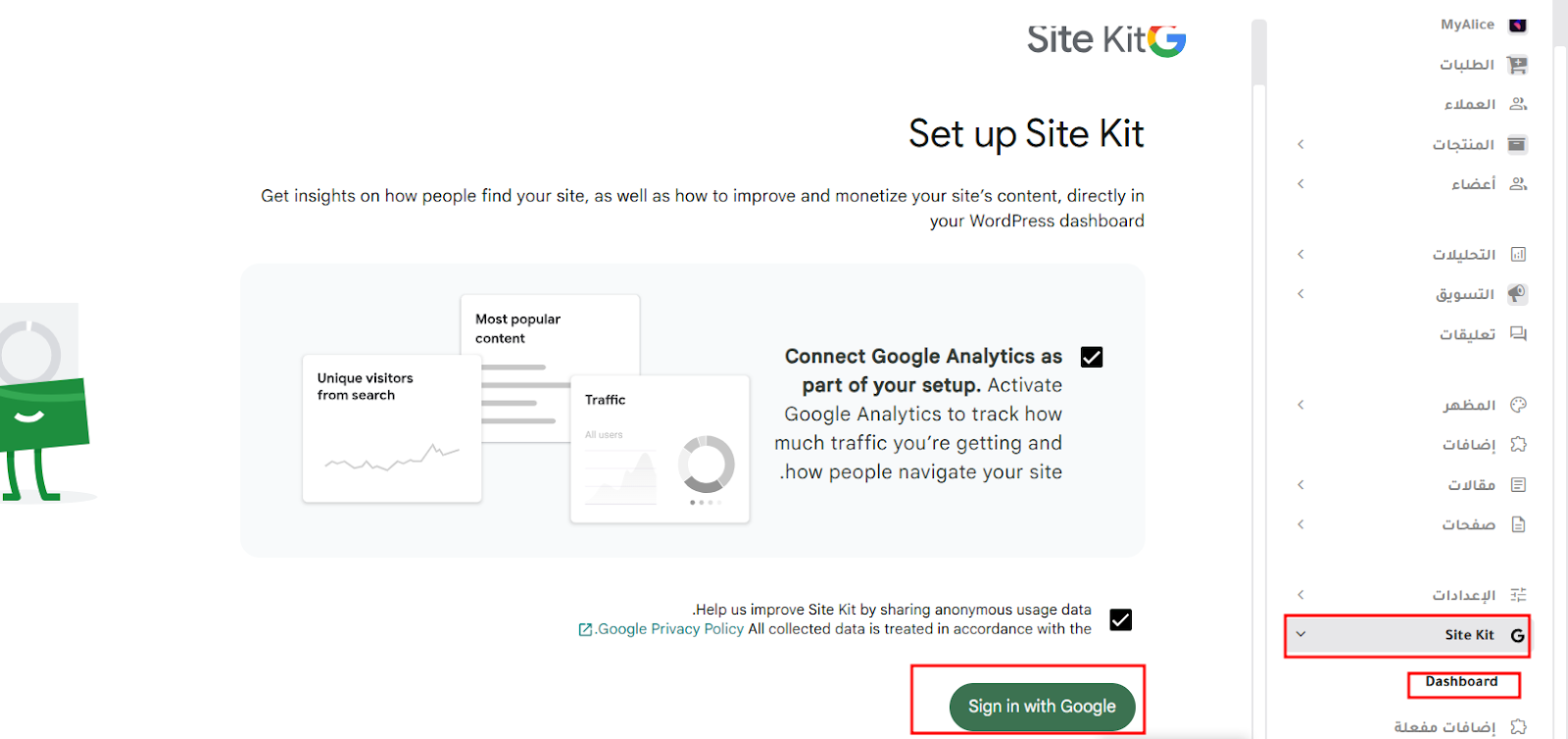Toggle the anonymous usage data sharing checkbox
Viewport: 1568px width, 739px height.
pos(1120,619)
